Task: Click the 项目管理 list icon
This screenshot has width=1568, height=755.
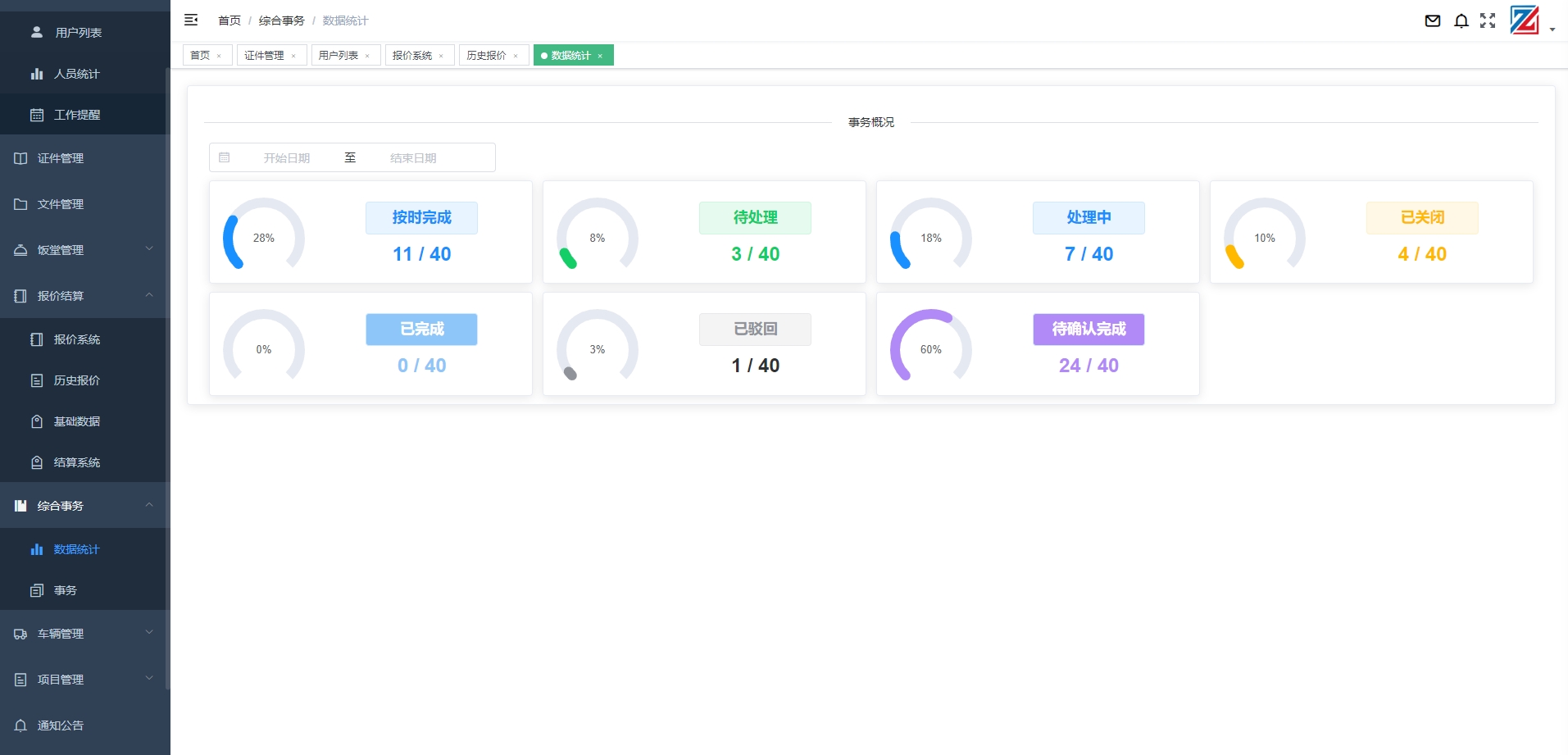Action: (20, 679)
